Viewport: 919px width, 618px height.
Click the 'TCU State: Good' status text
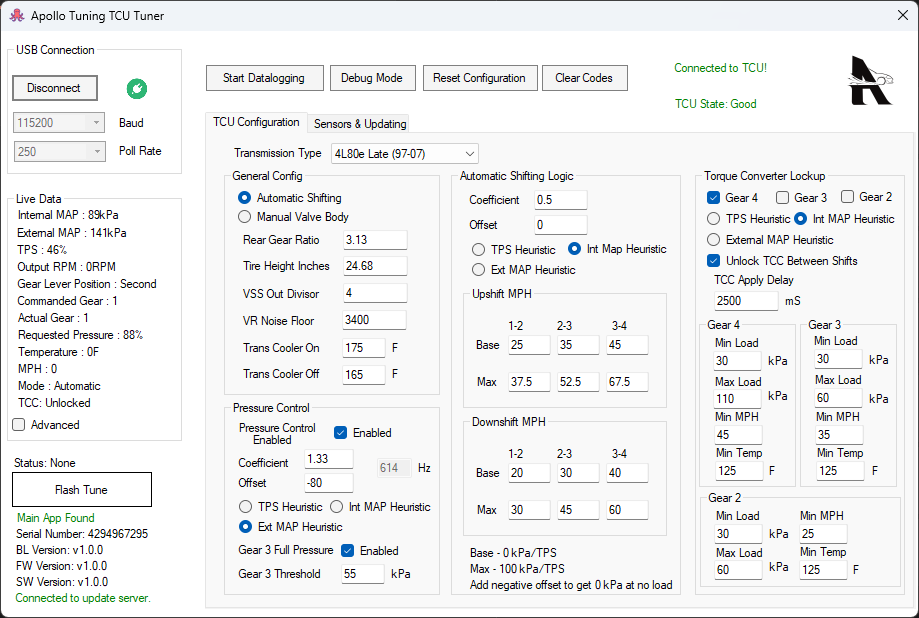(x=716, y=104)
